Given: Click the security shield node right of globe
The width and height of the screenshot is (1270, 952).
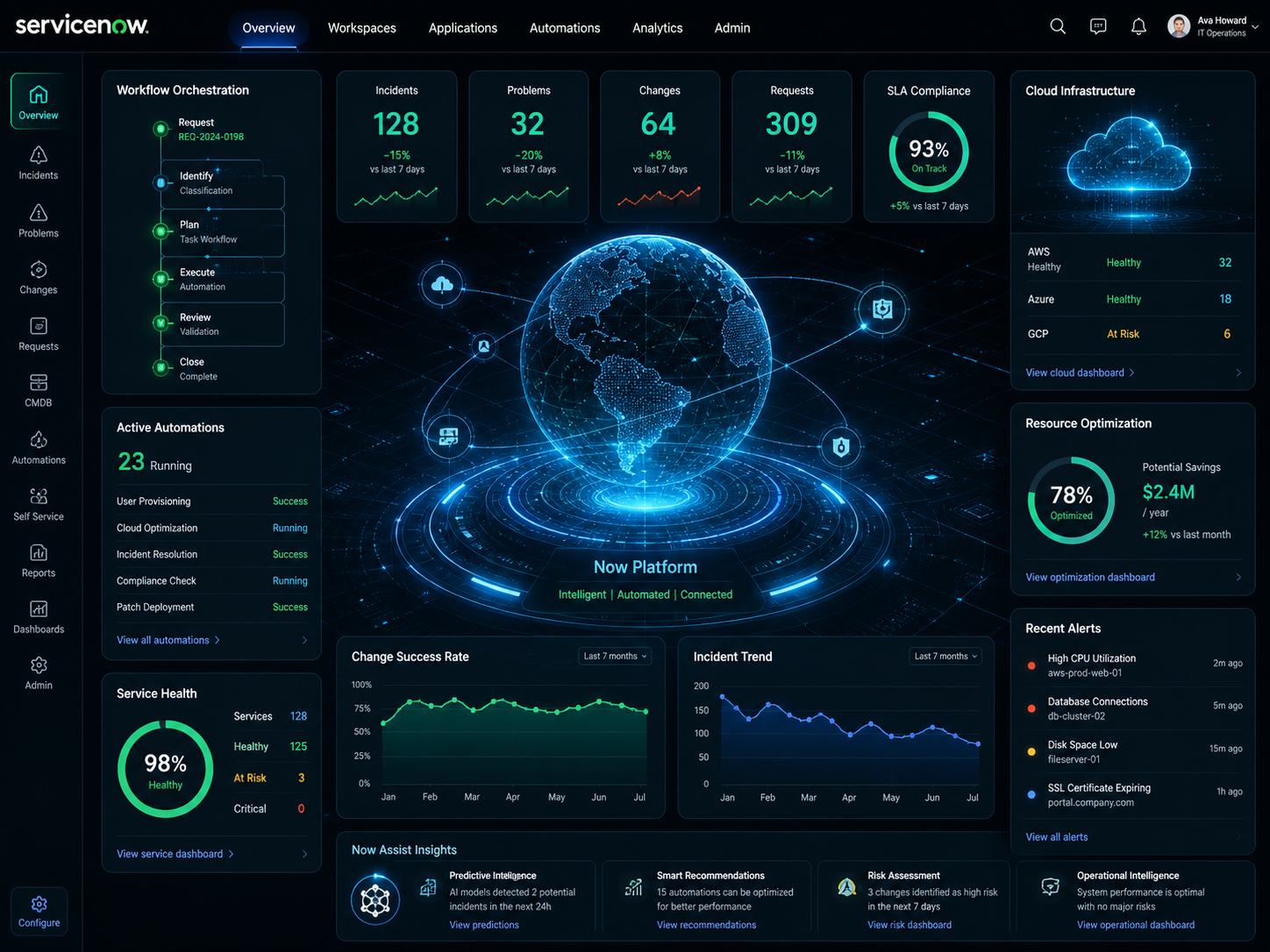Looking at the screenshot, I should pos(882,309).
